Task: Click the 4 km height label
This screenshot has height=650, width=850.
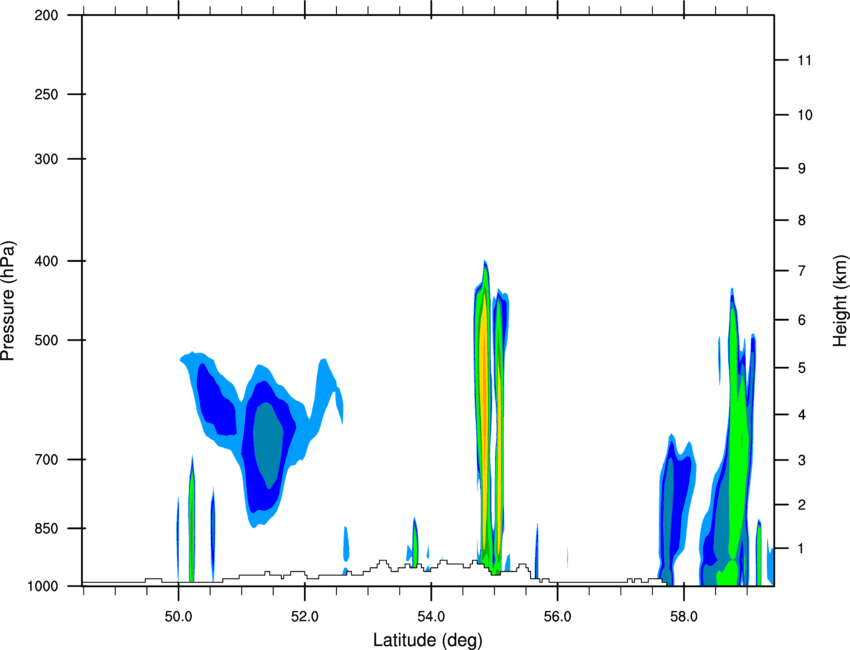Action: point(802,415)
